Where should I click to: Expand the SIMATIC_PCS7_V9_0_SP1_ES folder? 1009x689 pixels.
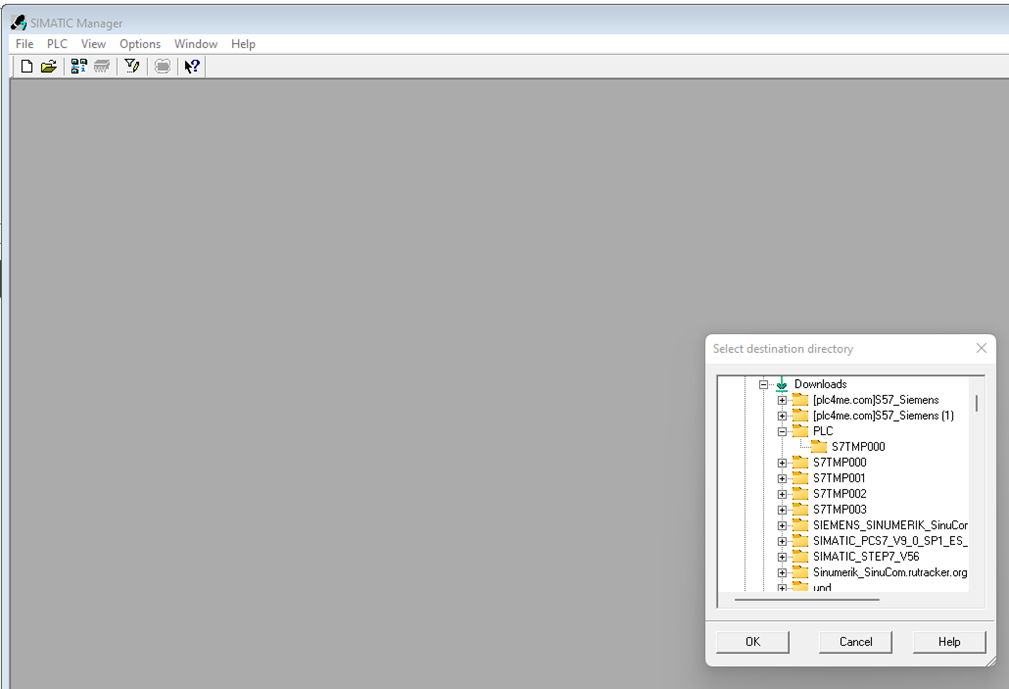click(782, 541)
